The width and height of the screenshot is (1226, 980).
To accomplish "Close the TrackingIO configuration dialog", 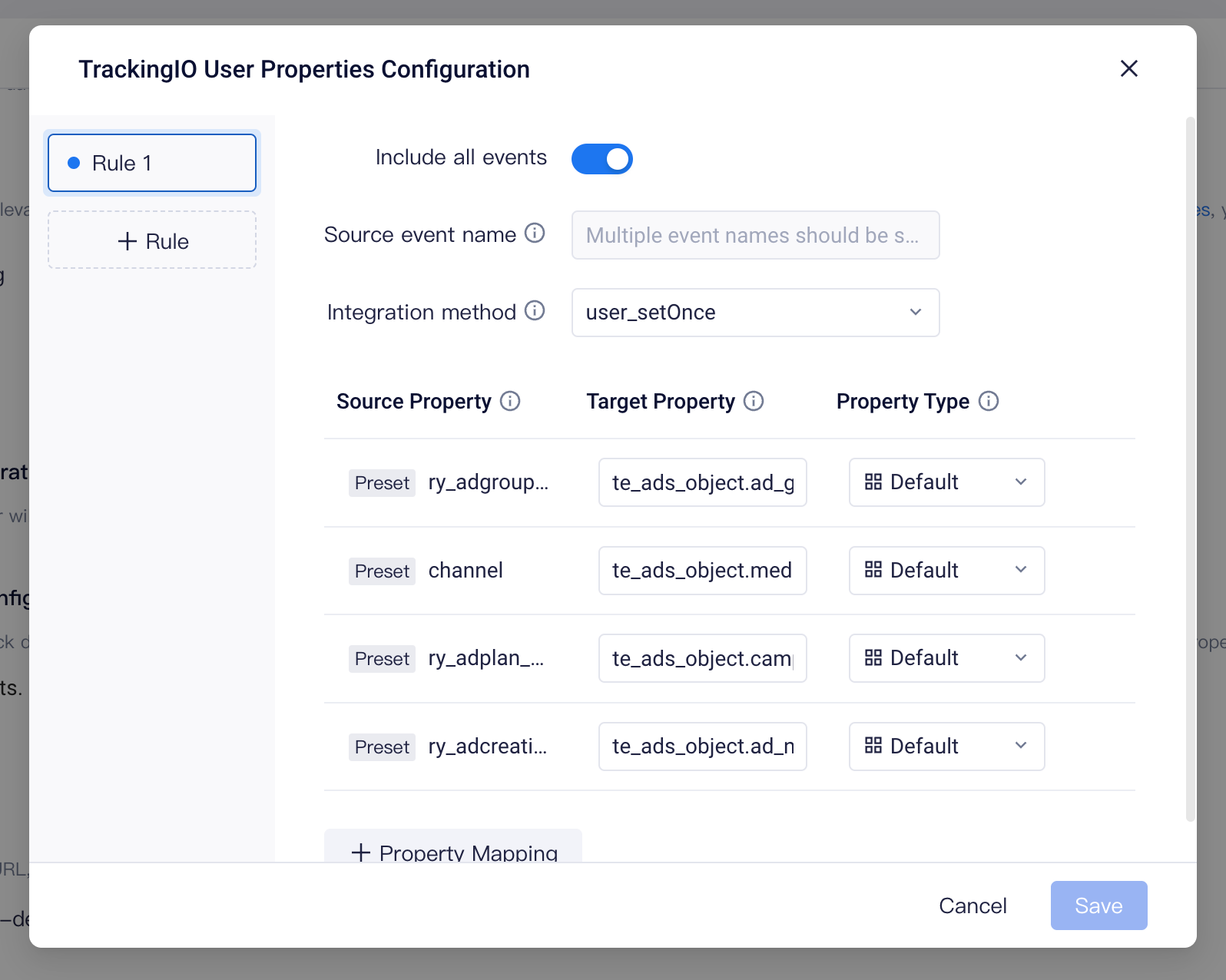I will pyautogui.click(x=1128, y=68).
